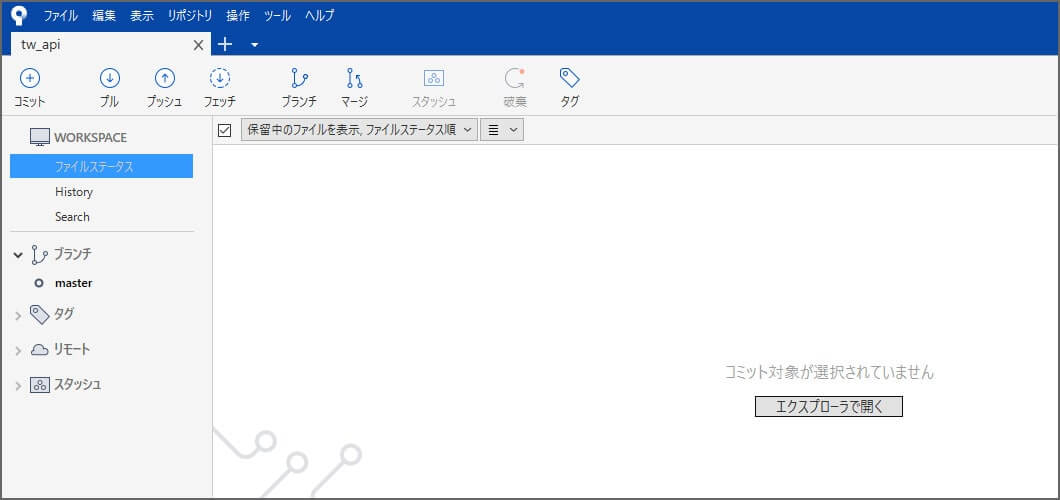Open the 保留中のファイルを表示 filter dropdown
The width and height of the screenshot is (1060, 500).
[359, 130]
